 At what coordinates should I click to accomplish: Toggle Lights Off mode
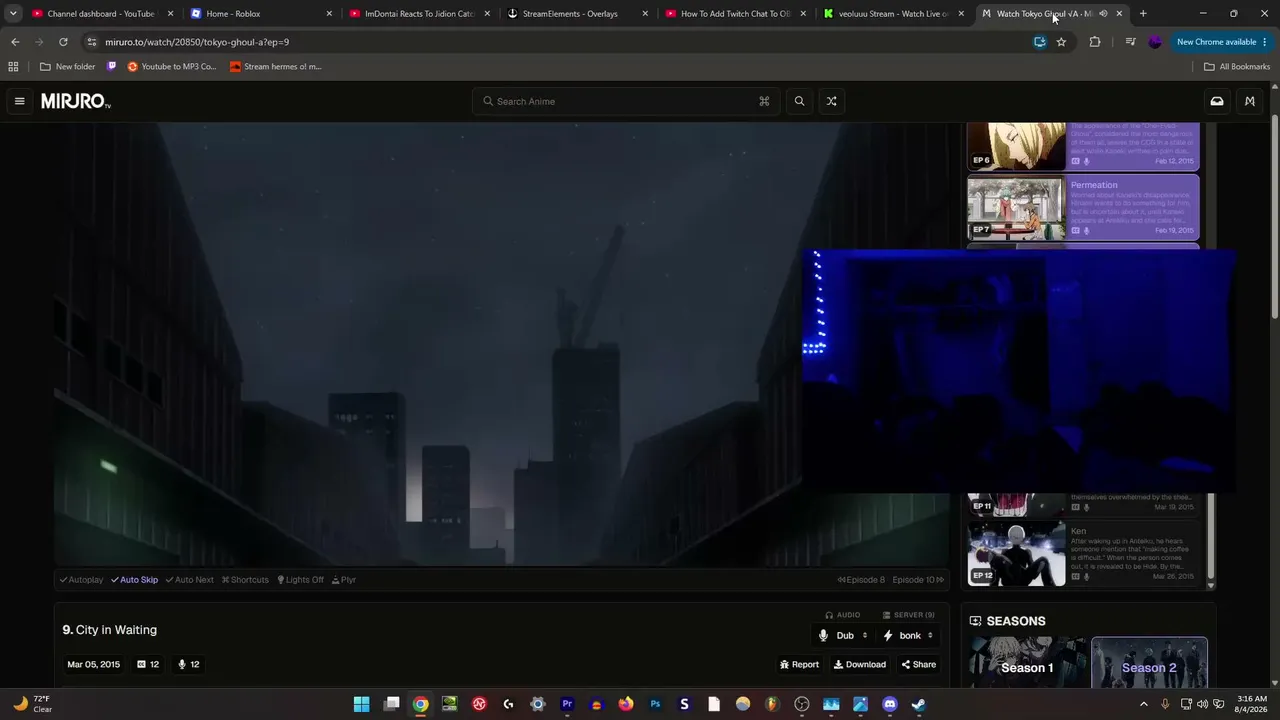(301, 580)
